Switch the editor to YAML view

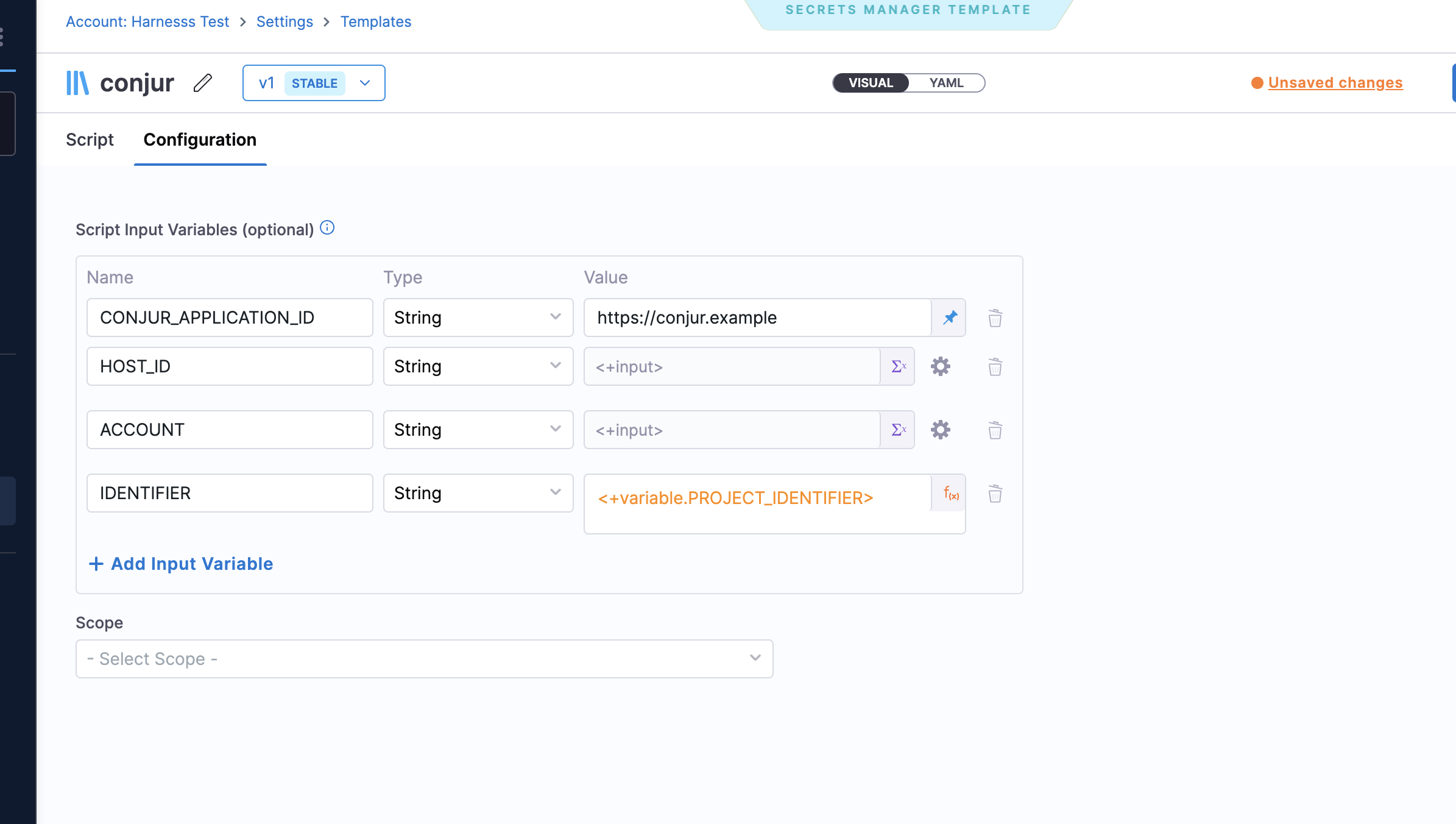pos(945,83)
